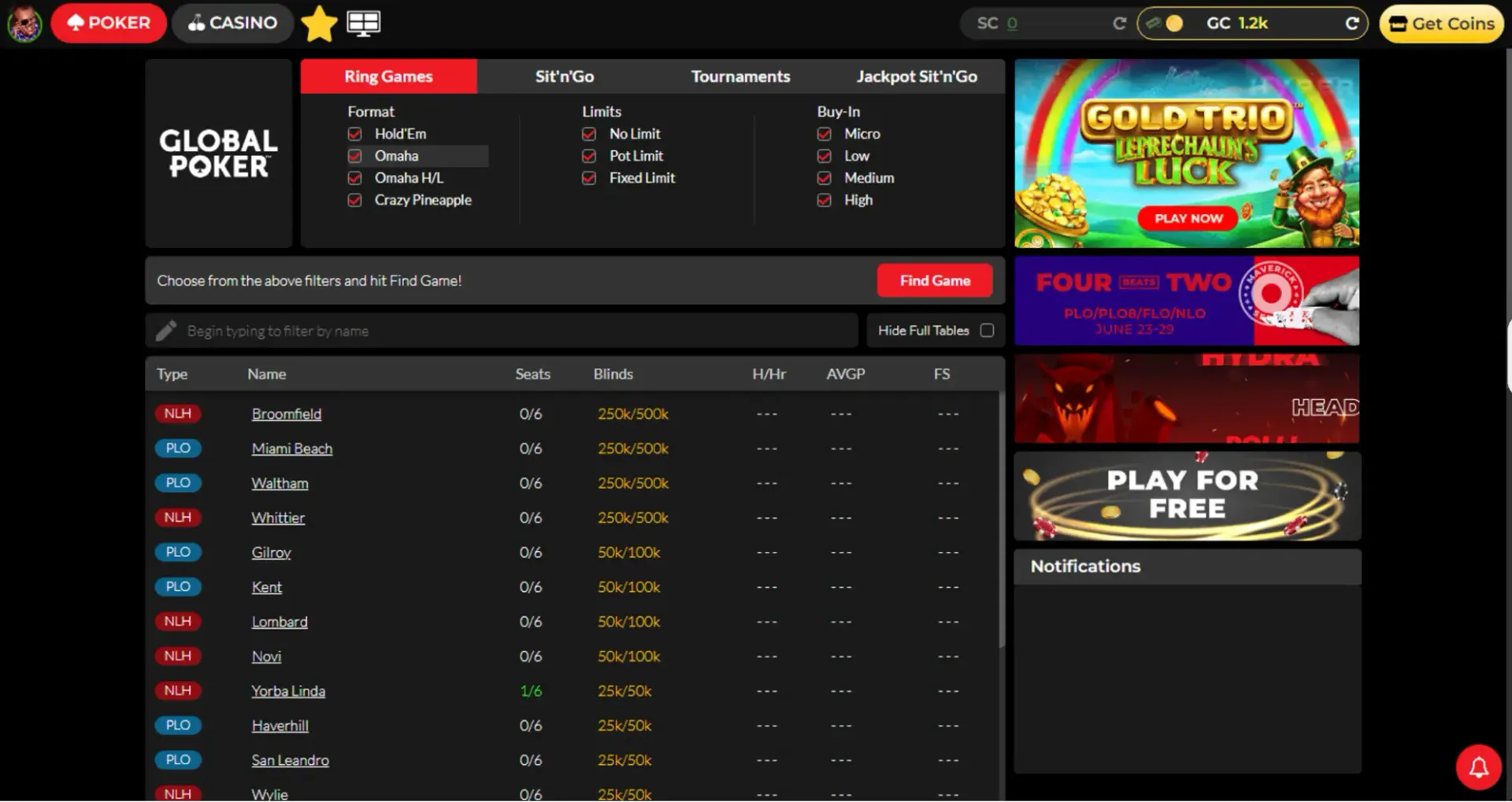Viewport: 1512px width, 802px height.
Task: Open the Gold Trio Leprechaun's Luck banner
Action: (1187, 153)
